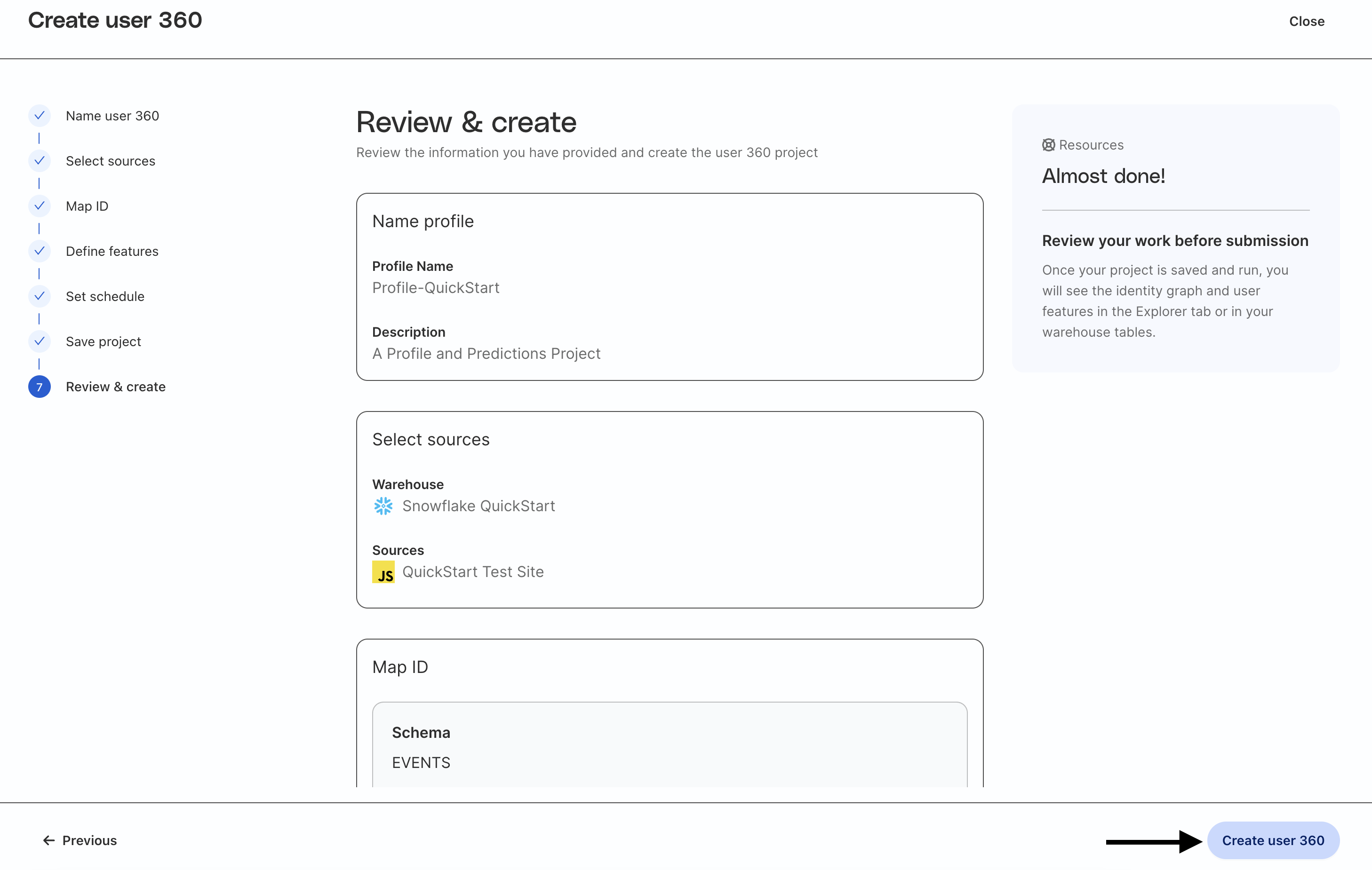This screenshot has height=870, width=1372.
Task: Click the Select sources card heading
Action: pos(431,440)
